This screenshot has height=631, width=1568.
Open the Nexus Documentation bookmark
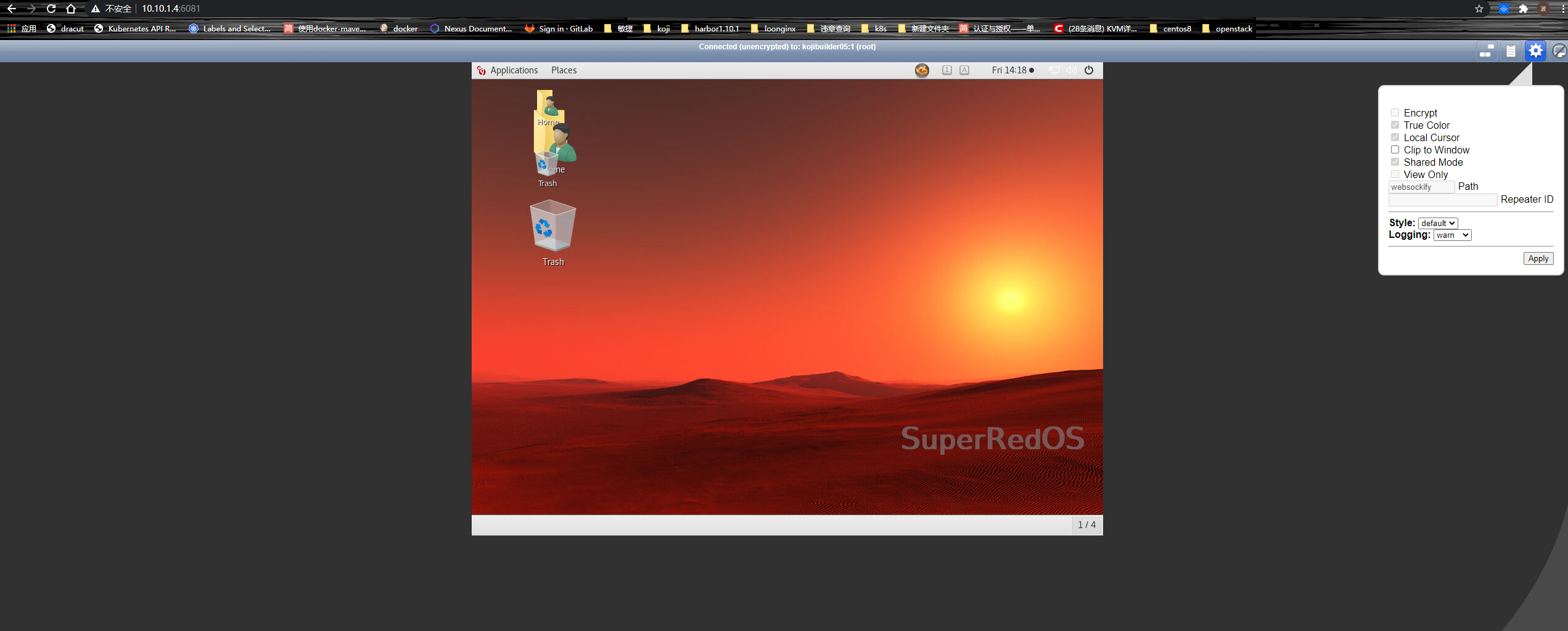(471, 28)
